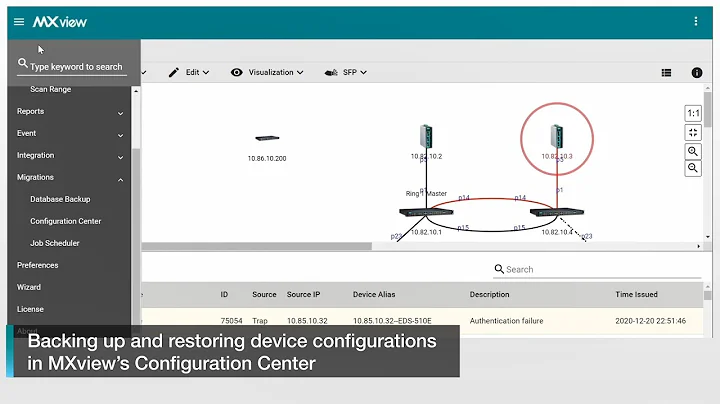Sort events by Source column
The height and width of the screenshot is (404, 720).
tap(264, 294)
